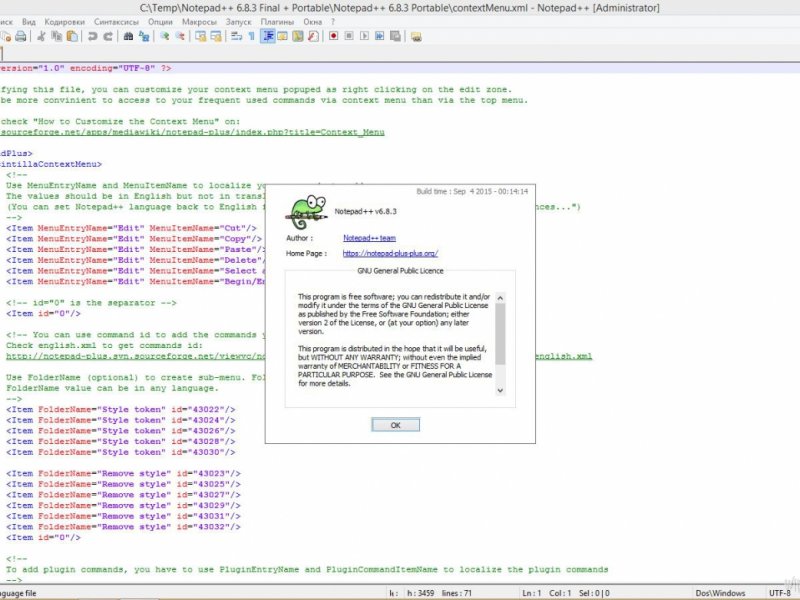The image size is (800, 600).
Task: Open the Notepad++ team author link
Action: [x=369, y=238]
